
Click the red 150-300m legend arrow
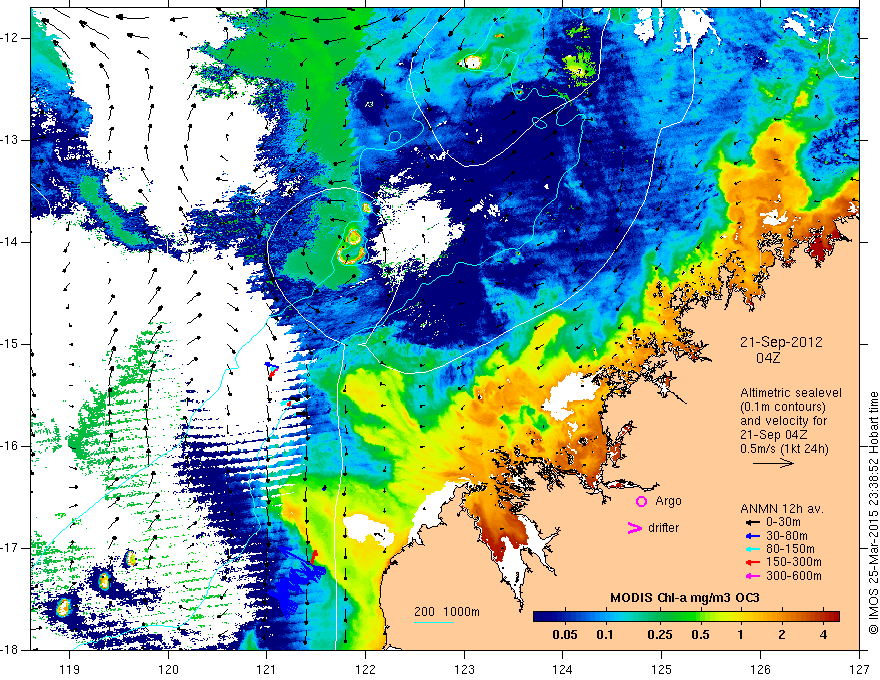(x=752, y=562)
